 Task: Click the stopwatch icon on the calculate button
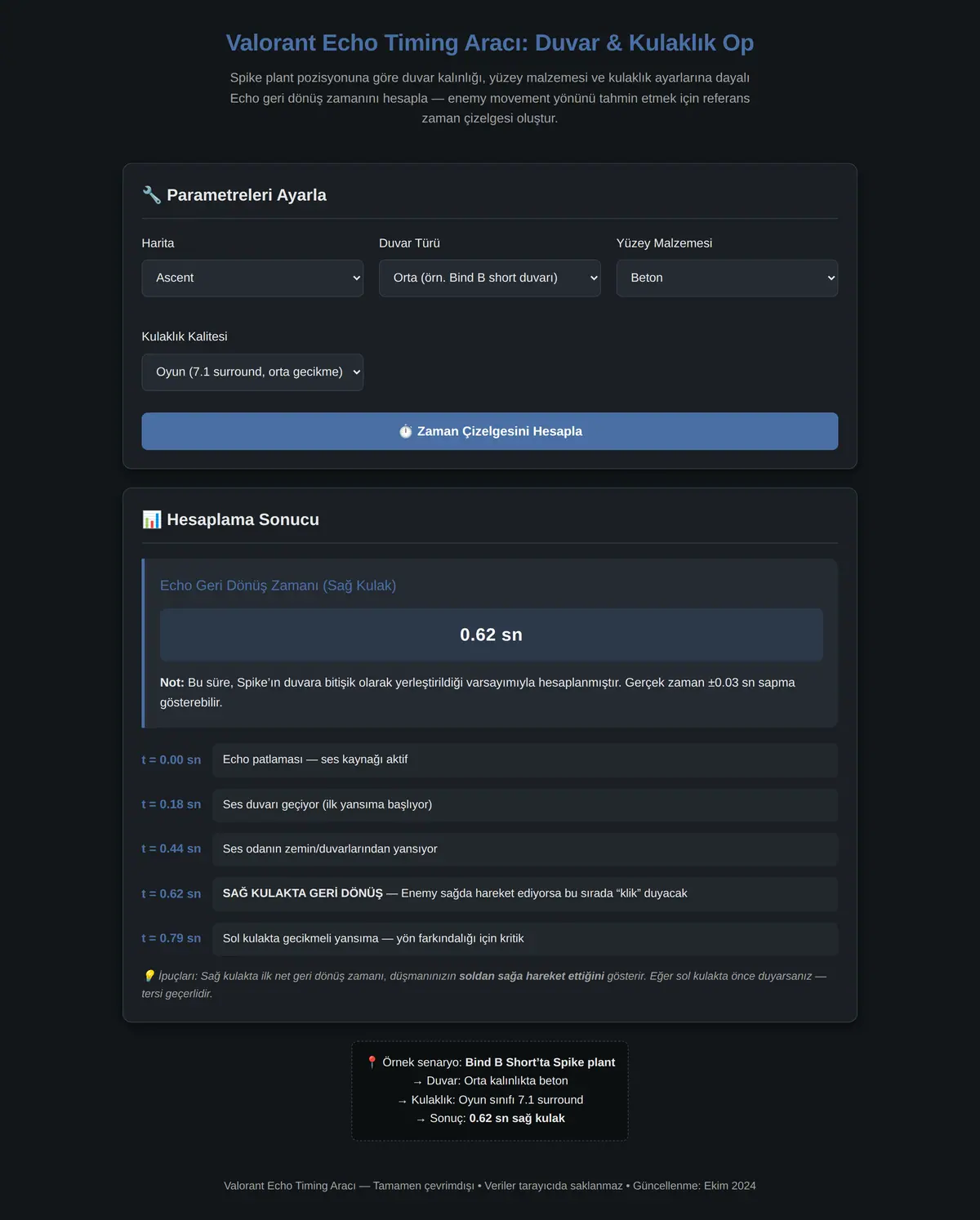[x=405, y=431]
